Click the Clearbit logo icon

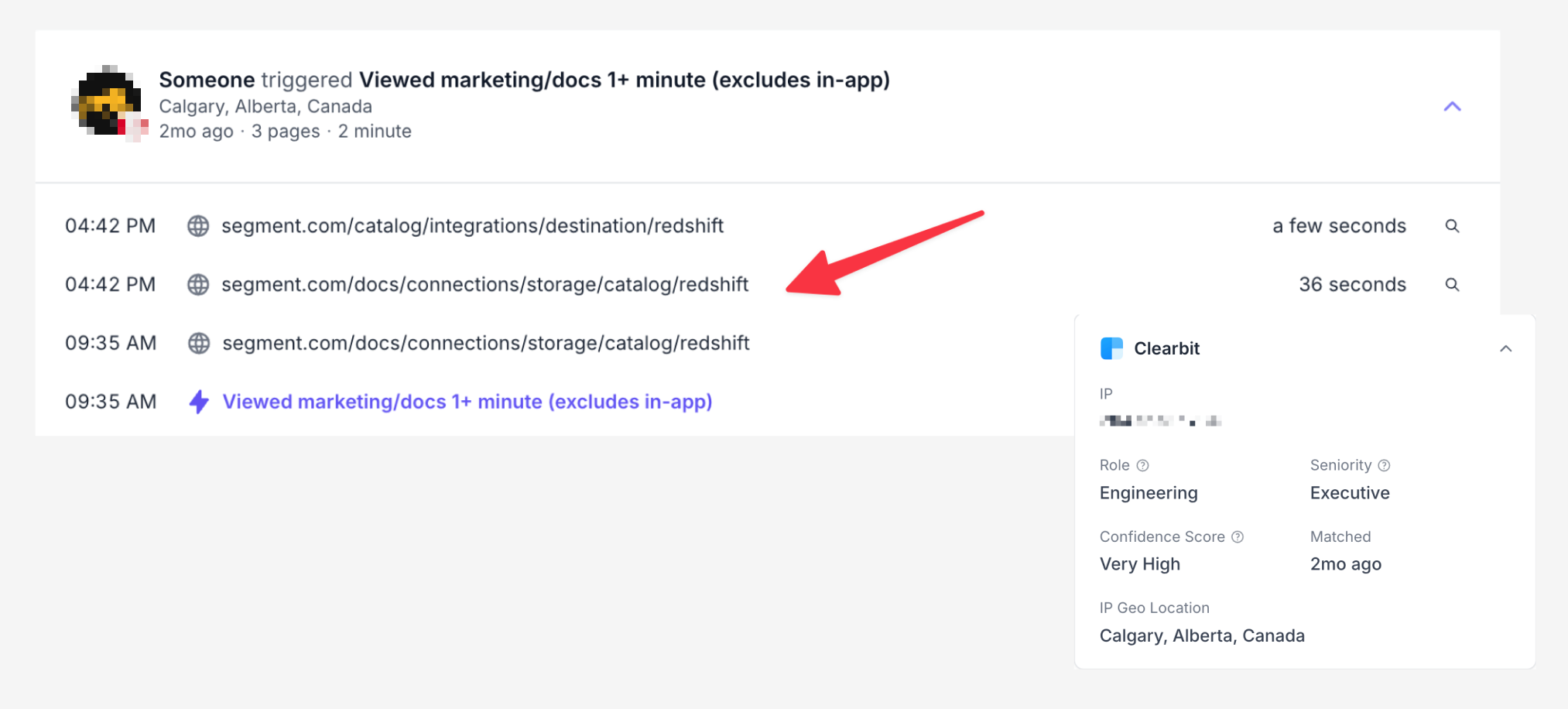pos(1111,348)
